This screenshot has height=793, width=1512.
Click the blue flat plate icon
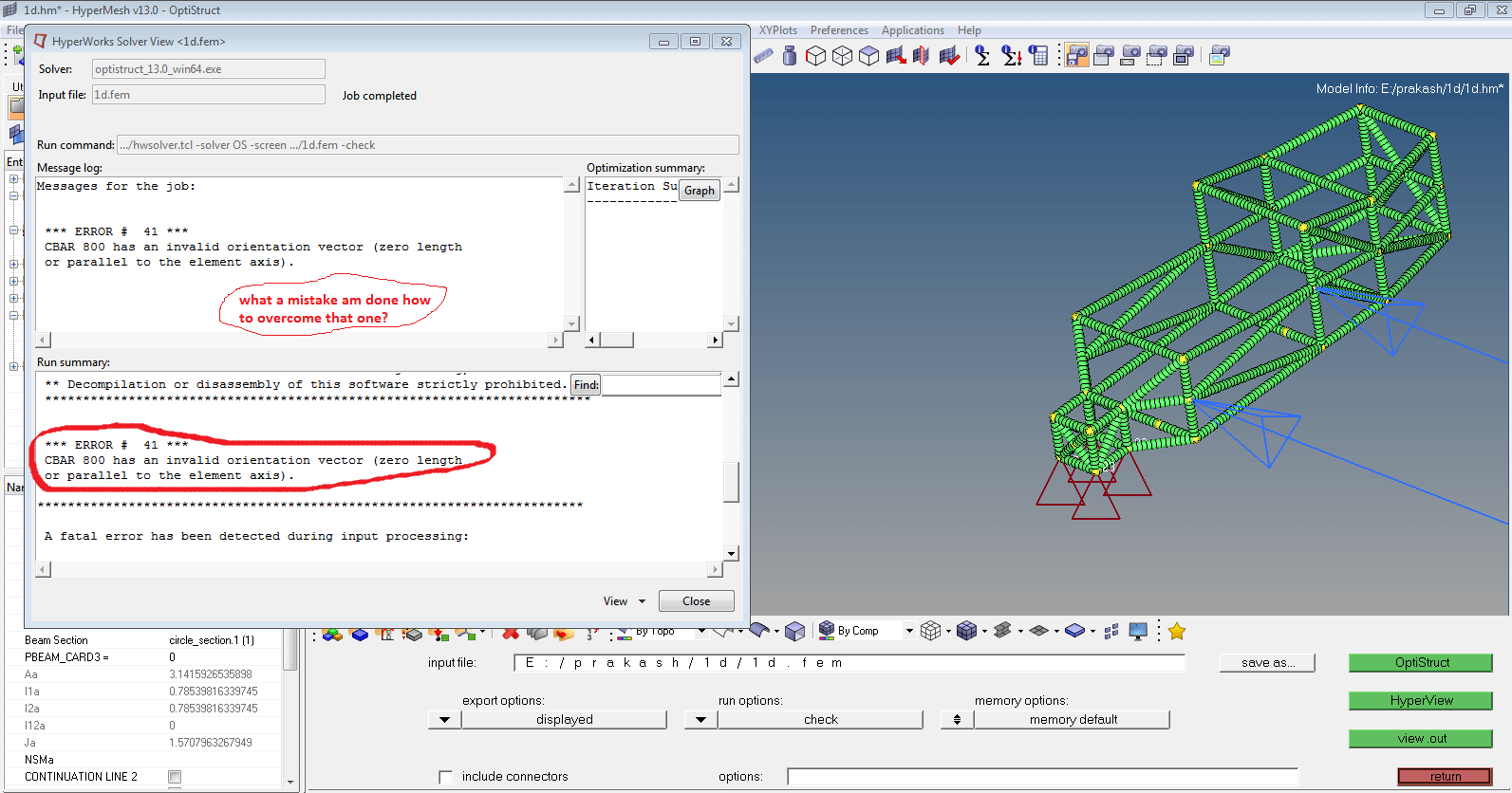click(1074, 631)
